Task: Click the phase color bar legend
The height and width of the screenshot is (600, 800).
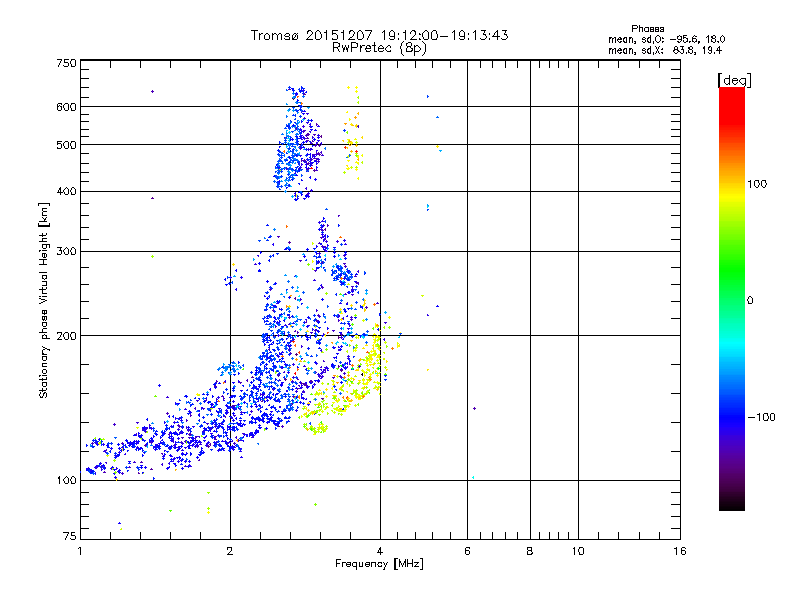Action: pos(732,299)
